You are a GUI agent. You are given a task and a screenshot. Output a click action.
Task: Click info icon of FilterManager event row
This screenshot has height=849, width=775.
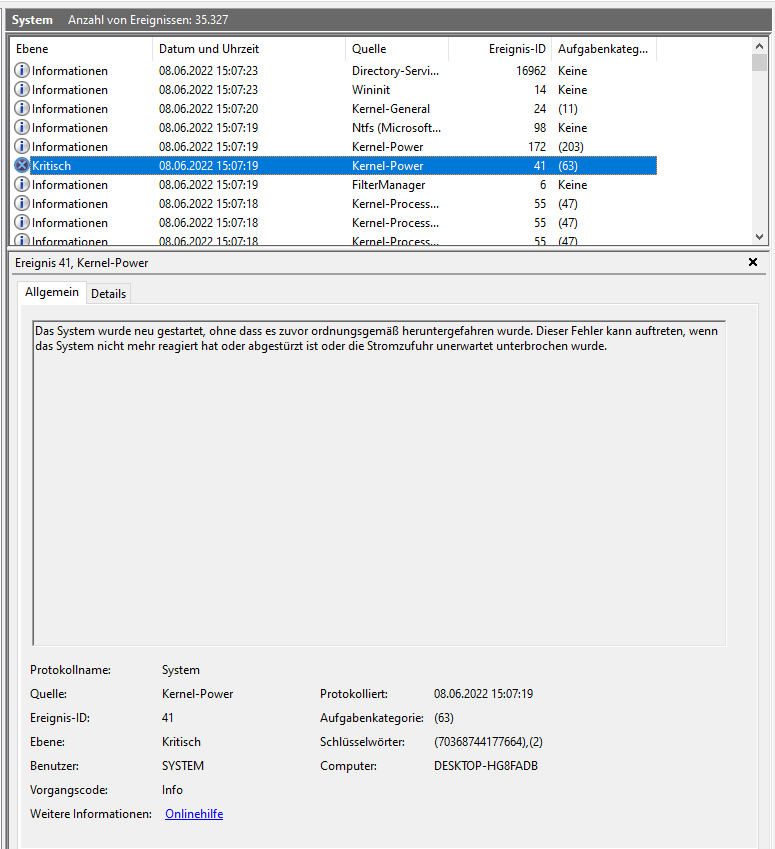click(x=22, y=185)
